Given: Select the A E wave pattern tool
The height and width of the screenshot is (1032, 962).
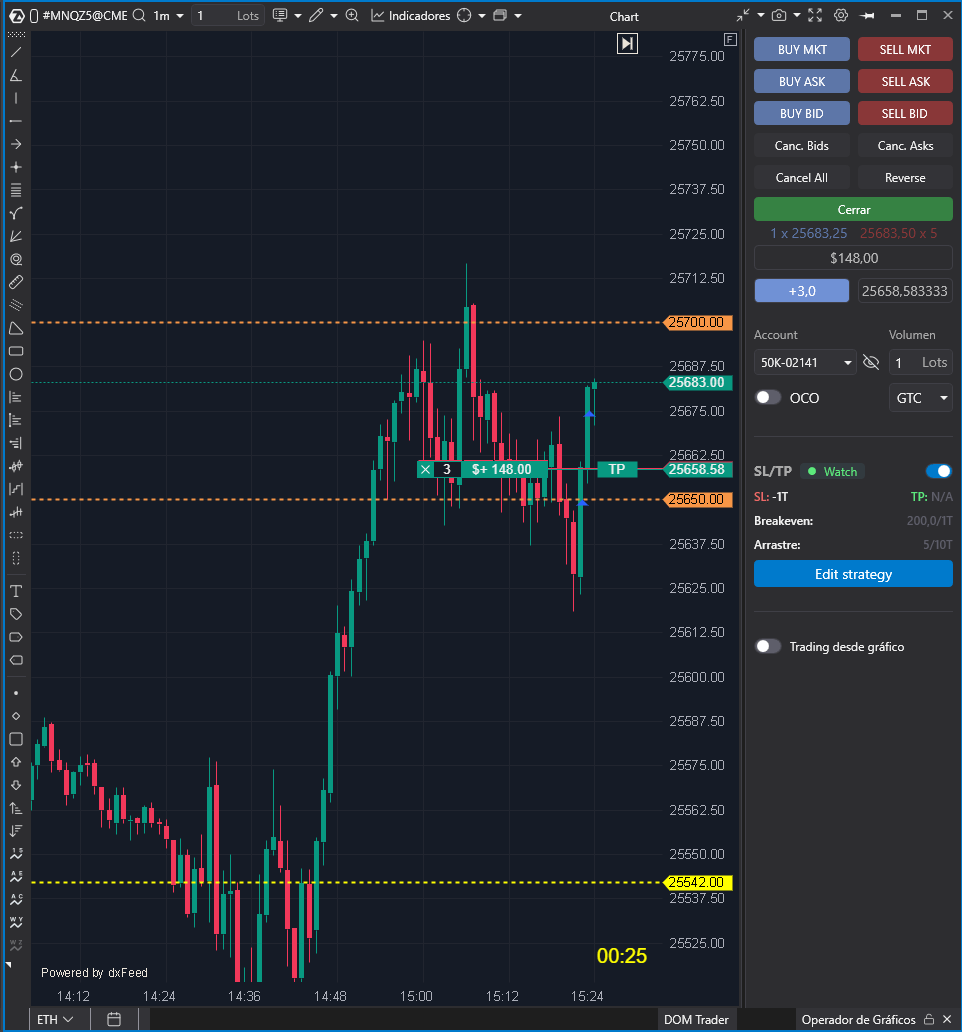Looking at the screenshot, I should point(16,877).
